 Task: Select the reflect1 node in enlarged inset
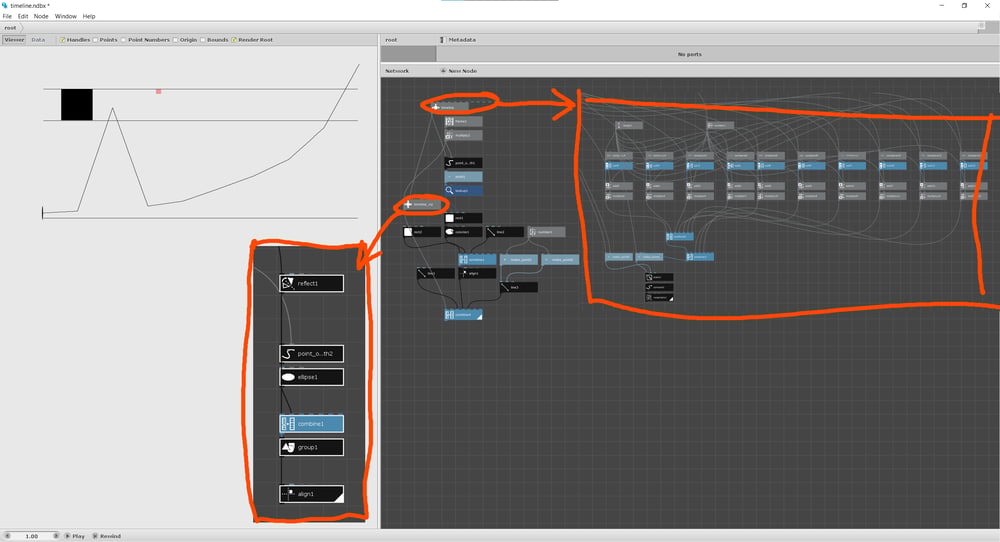[311, 283]
